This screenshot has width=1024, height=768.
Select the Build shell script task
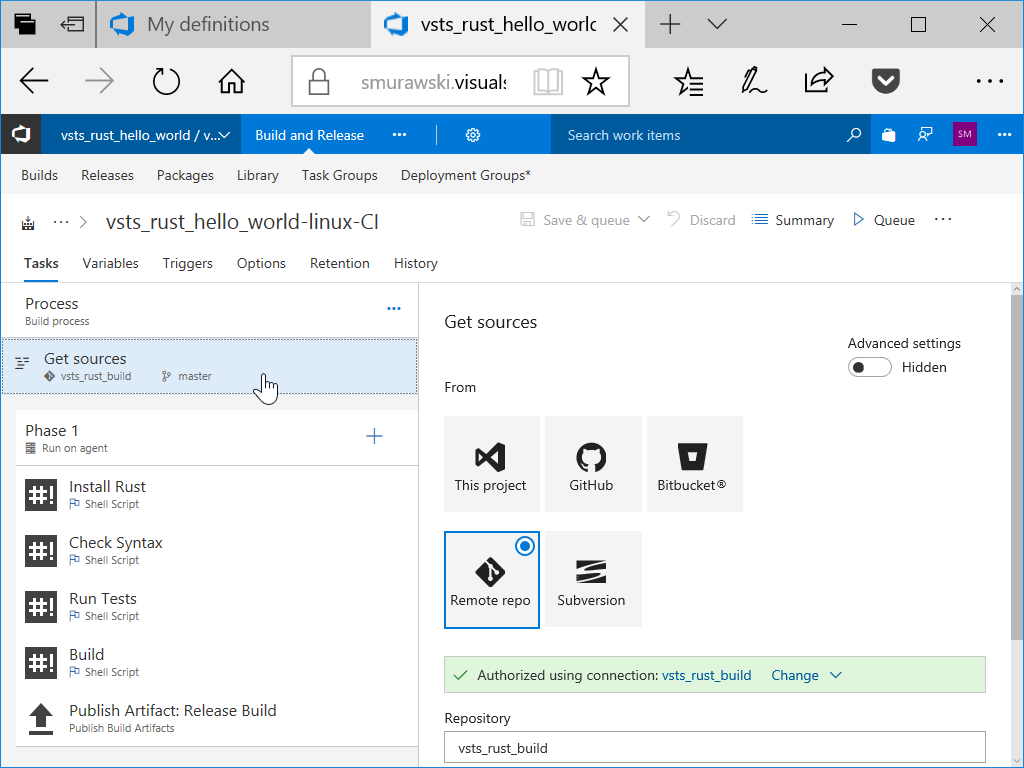[216, 663]
